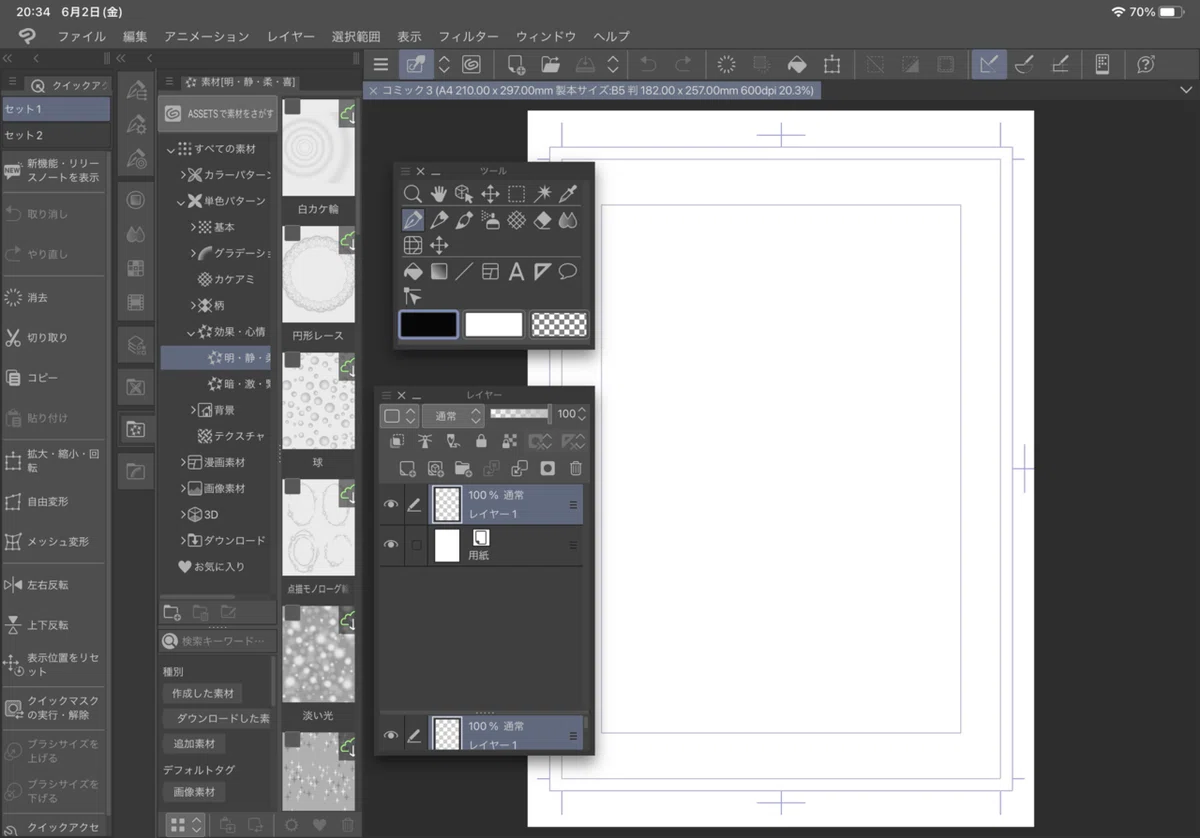Click the Lock layer padlock icon

coord(481,441)
